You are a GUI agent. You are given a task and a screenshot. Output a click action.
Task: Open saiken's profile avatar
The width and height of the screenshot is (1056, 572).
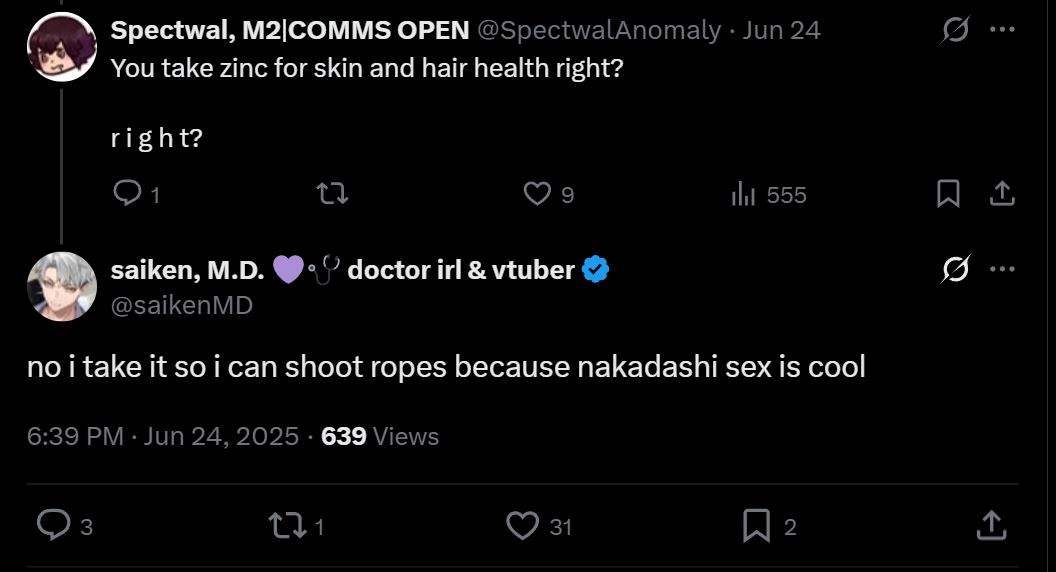[61, 287]
